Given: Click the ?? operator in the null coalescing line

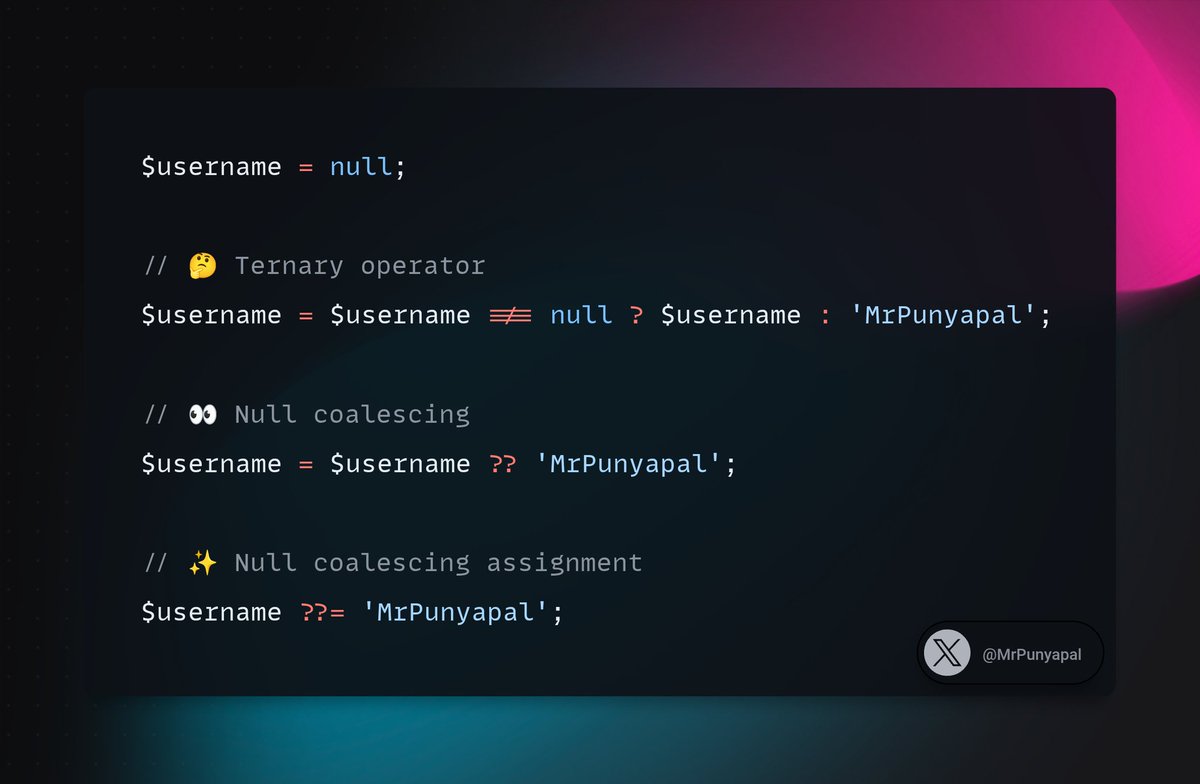Looking at the screenshot, I should [x=502, y=464].
